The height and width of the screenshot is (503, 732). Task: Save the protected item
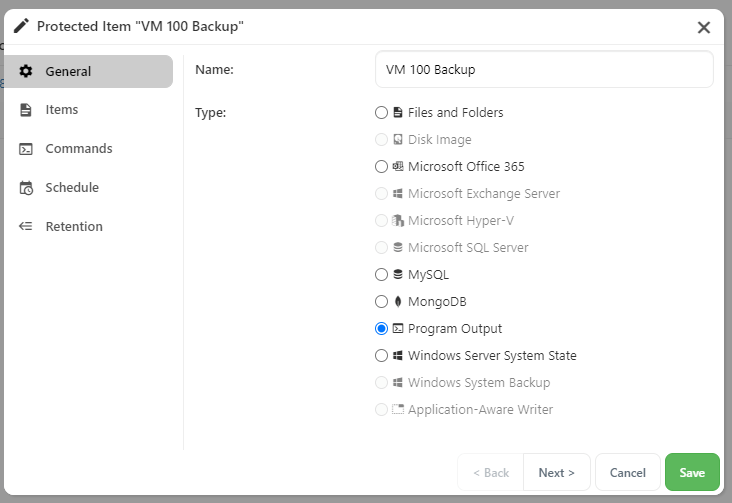(x=692, y=473)
